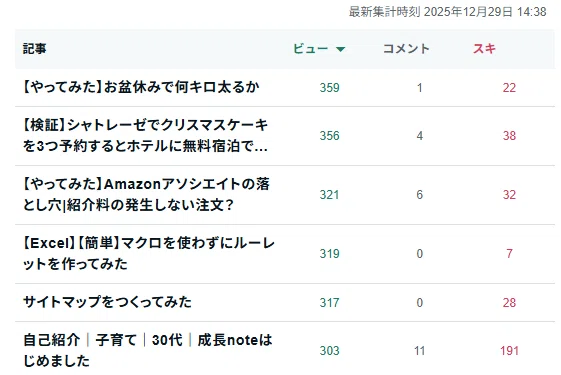The width and height of the screenshot is (561, 375).
Task: Click the 38 スキ count
Action: pyautogui.click(x=509, y=136)
